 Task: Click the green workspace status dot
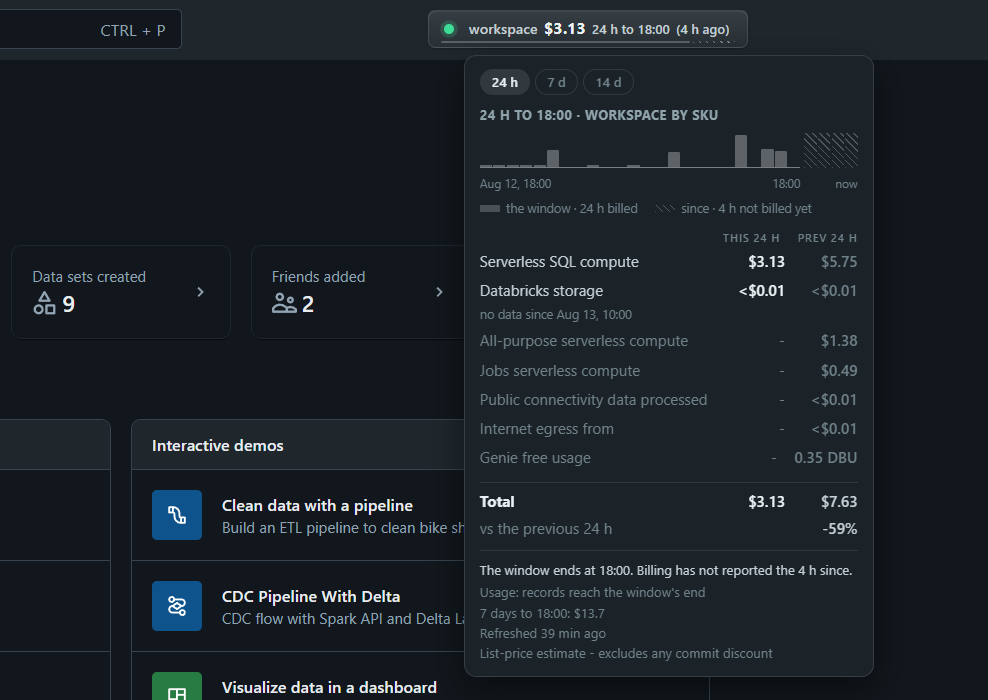click(x=449, y=29)
